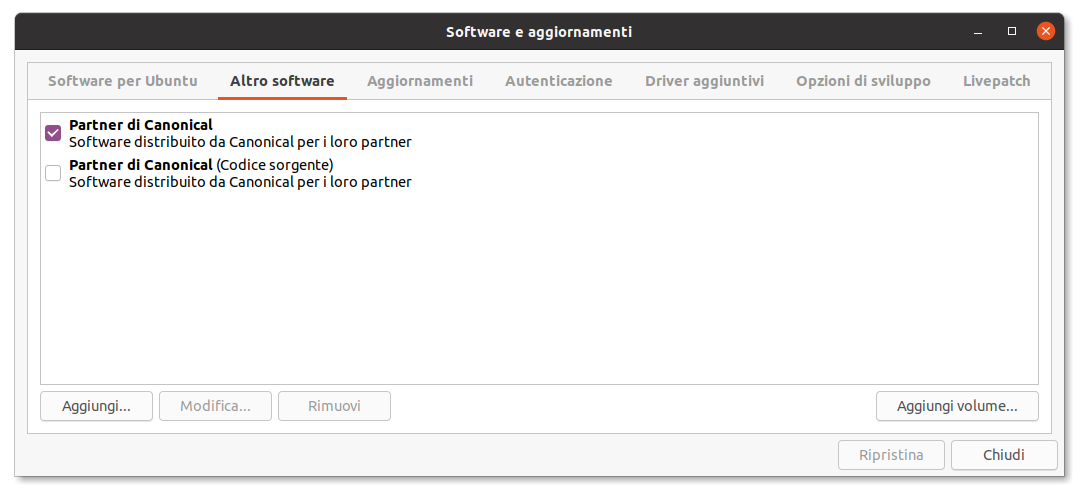Go to the Autenticazione tab
The width and height of the screenshot is (1083, 495).
[x=558, y=81]
